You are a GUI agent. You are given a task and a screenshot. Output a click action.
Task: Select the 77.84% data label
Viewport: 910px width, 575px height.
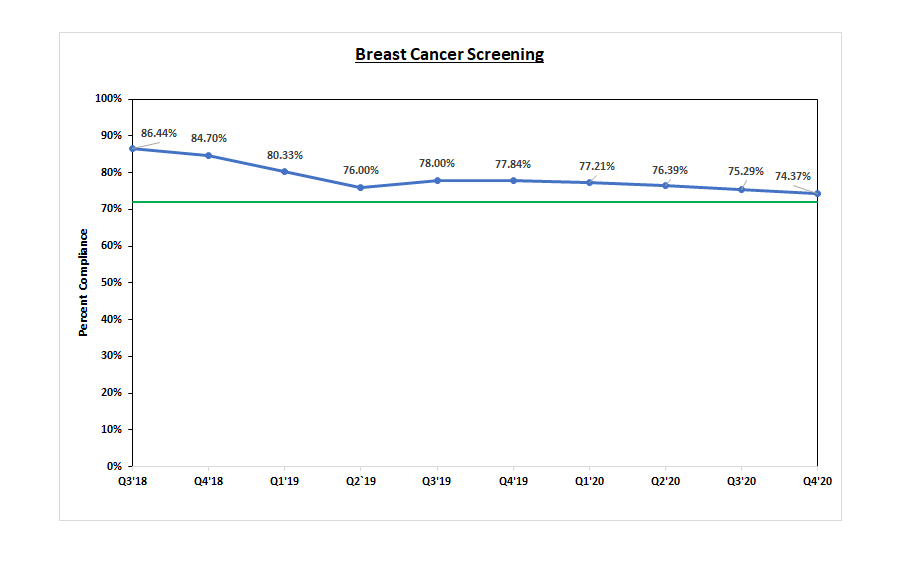click(x=513, y=164)
